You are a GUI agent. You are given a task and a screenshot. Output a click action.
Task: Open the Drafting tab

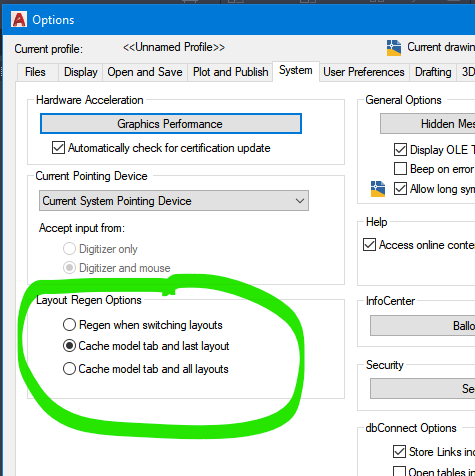(433, 72)
